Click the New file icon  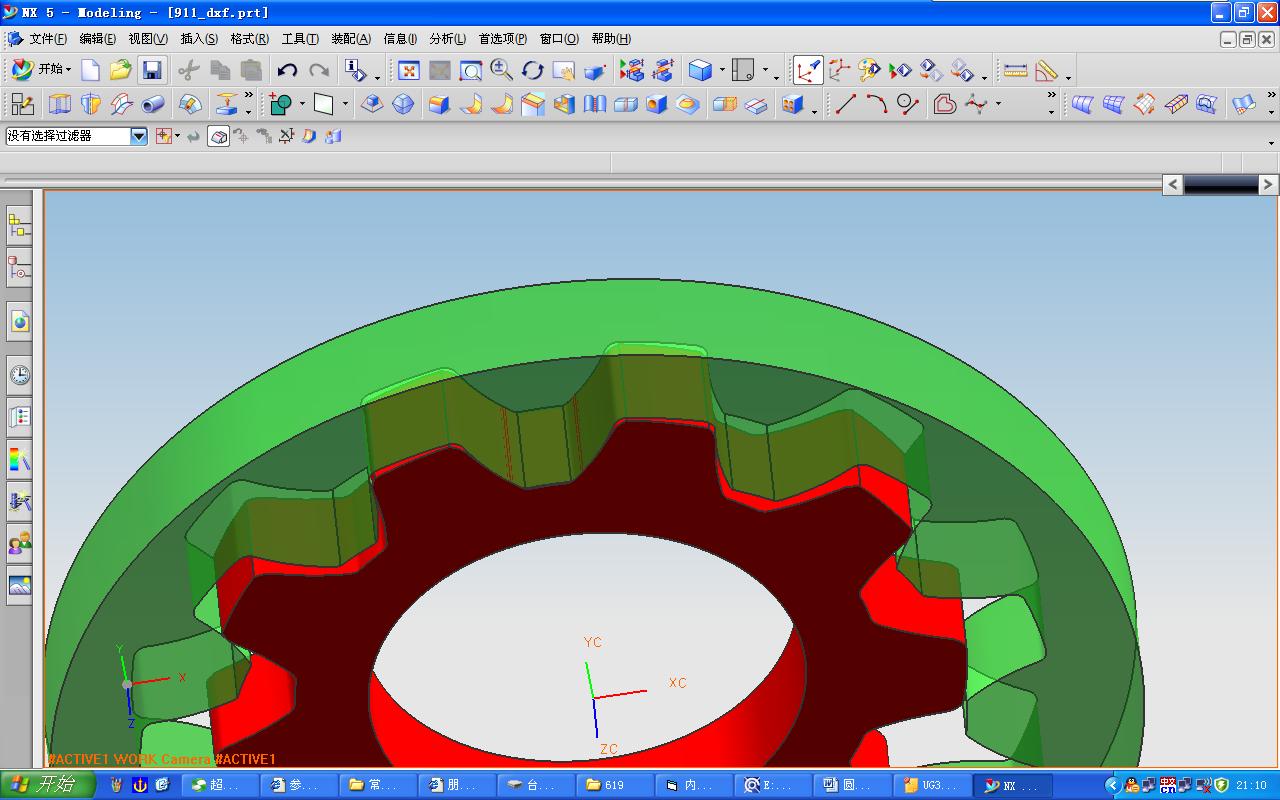click(x=90, y=70)
